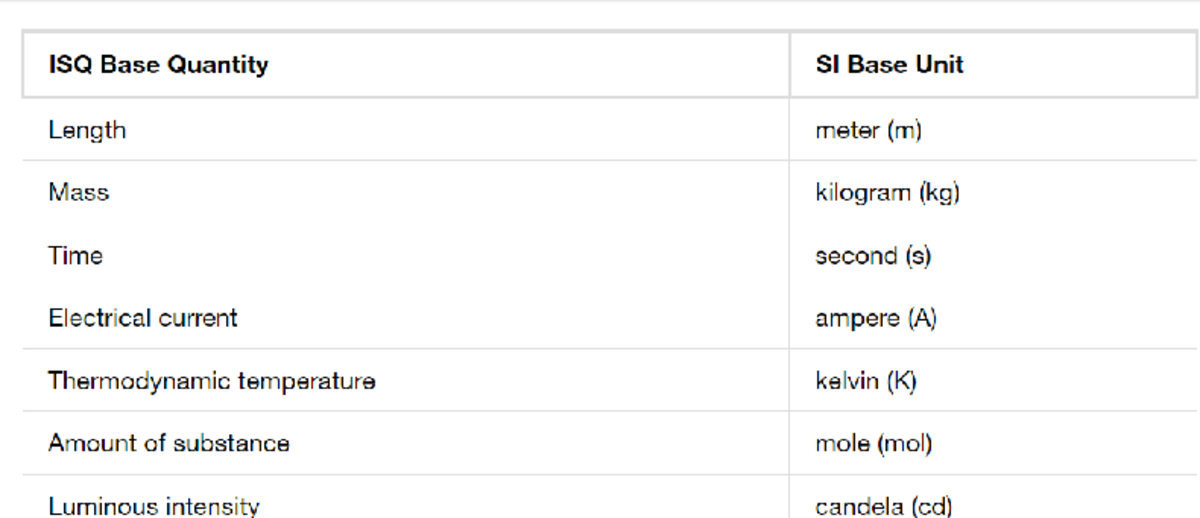The height and width of the screenshot is (518, 1200).
Task: Click the kilogram (kg) unit cell
Action: click(x=887, y=192)
